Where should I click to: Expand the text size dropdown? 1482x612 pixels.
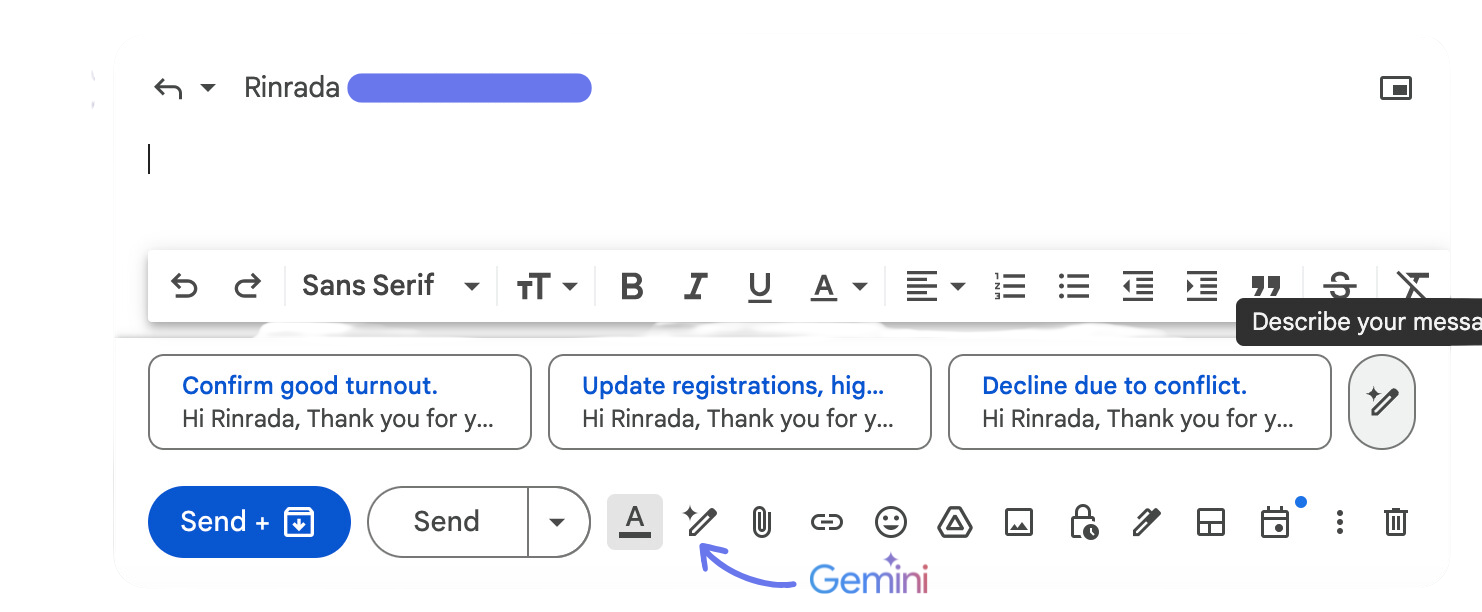click(547, 287)
